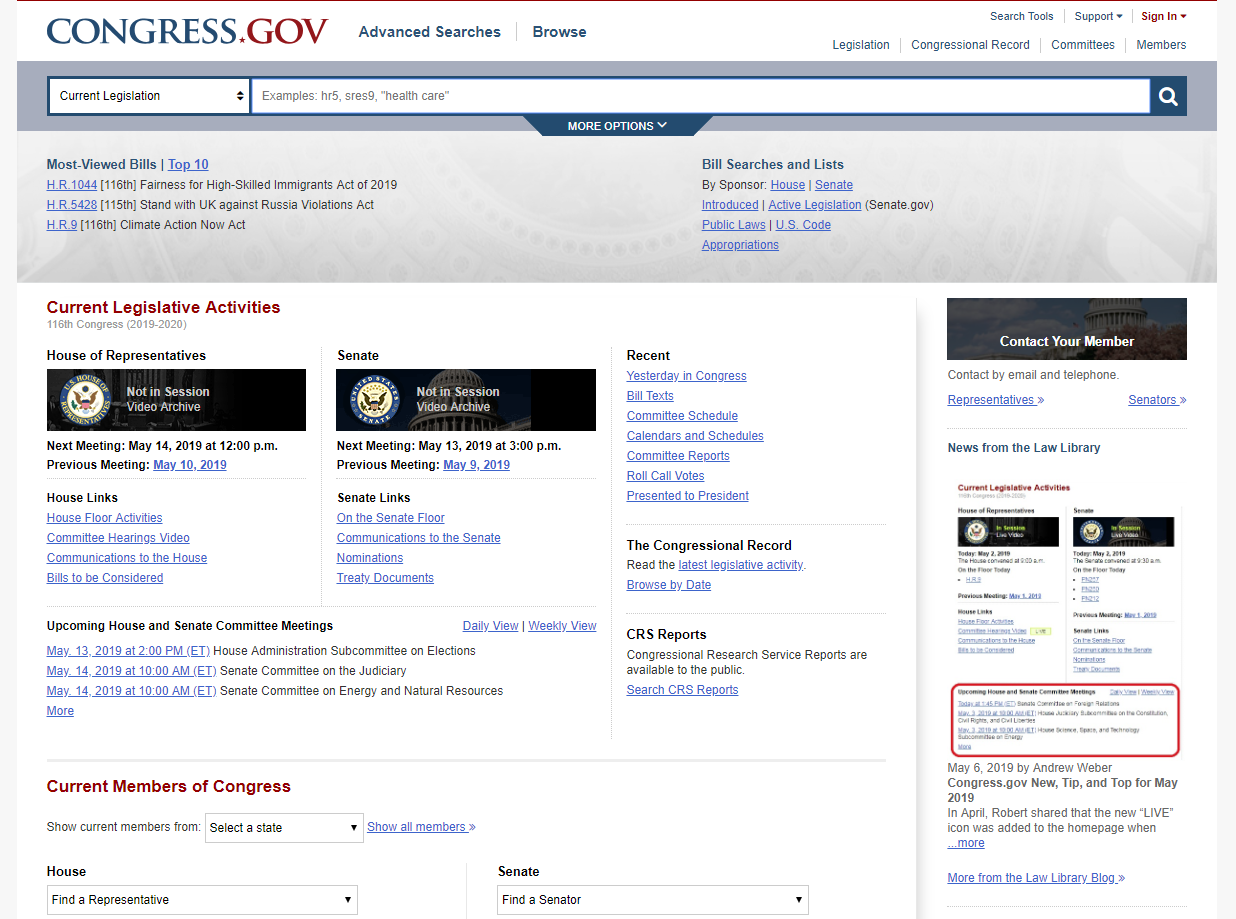Image resolution: width=1236 pixels, height=919 pixels.
Task: View the Top 10 most-viewed bills
Action: 188,164
